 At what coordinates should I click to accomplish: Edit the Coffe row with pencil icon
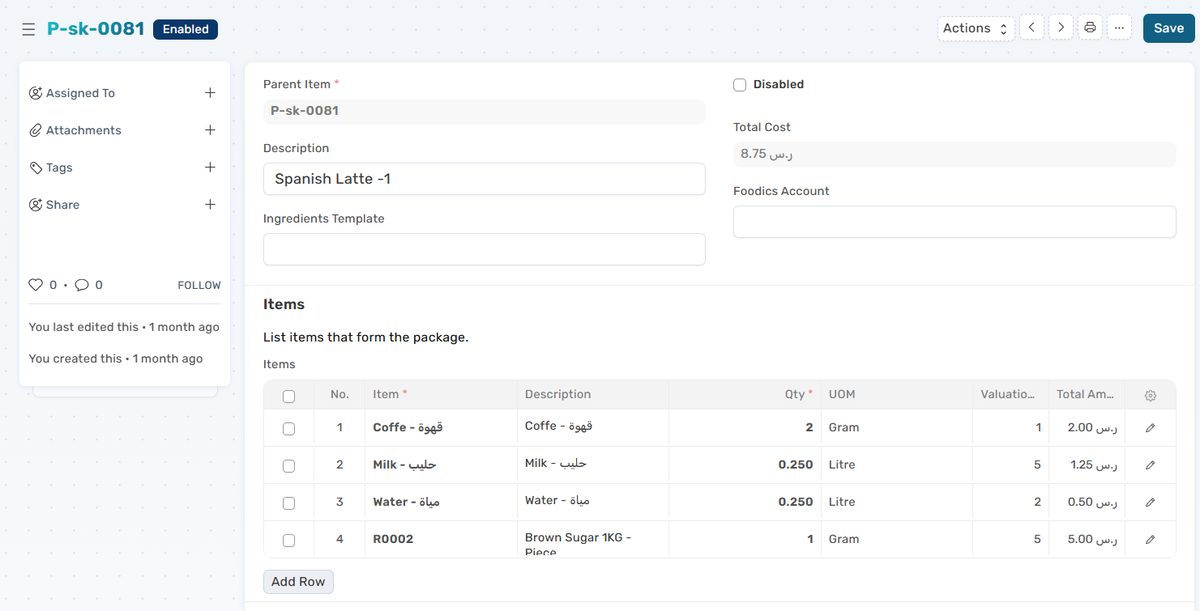pyautogui.click(x=1150, y=428)
